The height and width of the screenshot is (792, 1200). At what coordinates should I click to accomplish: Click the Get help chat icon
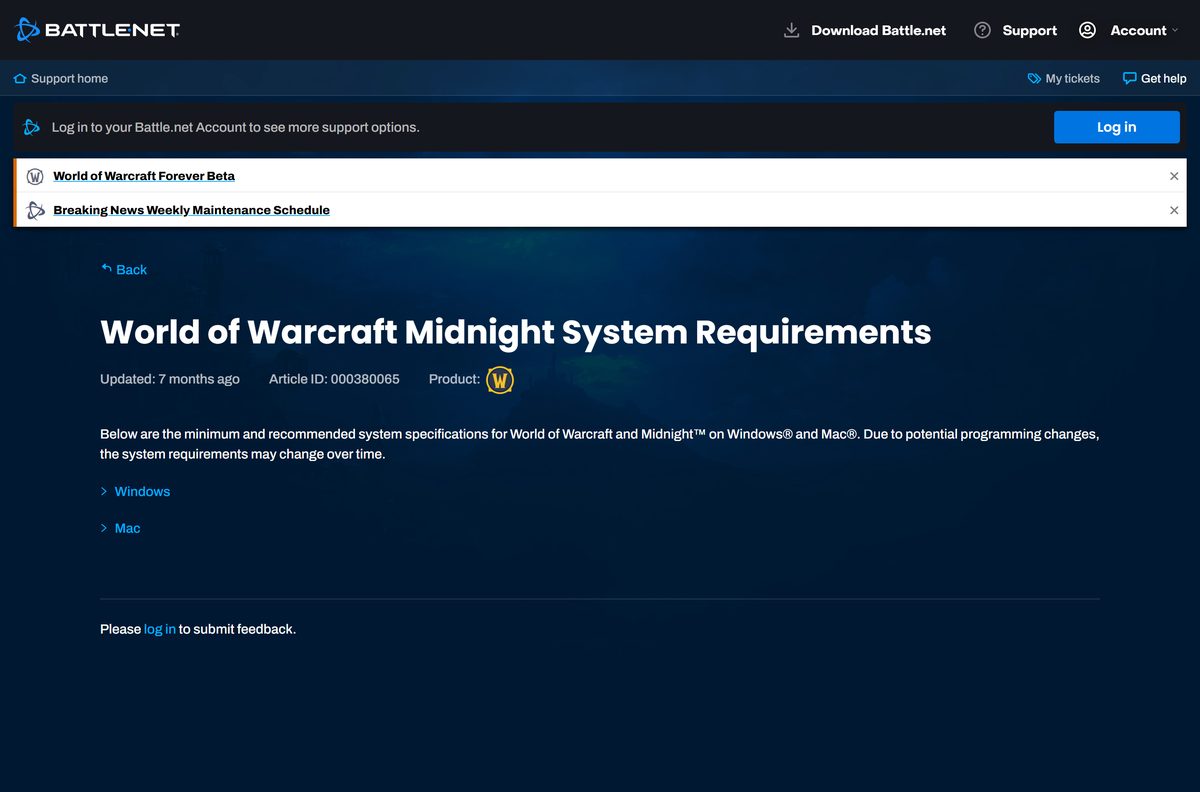[x=1129, y=78]
